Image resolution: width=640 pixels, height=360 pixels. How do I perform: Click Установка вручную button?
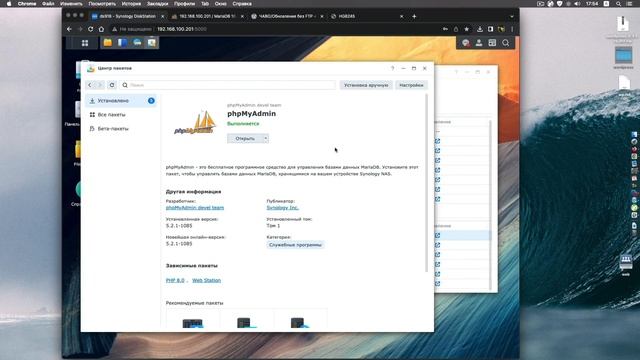[x=366, y=85]
